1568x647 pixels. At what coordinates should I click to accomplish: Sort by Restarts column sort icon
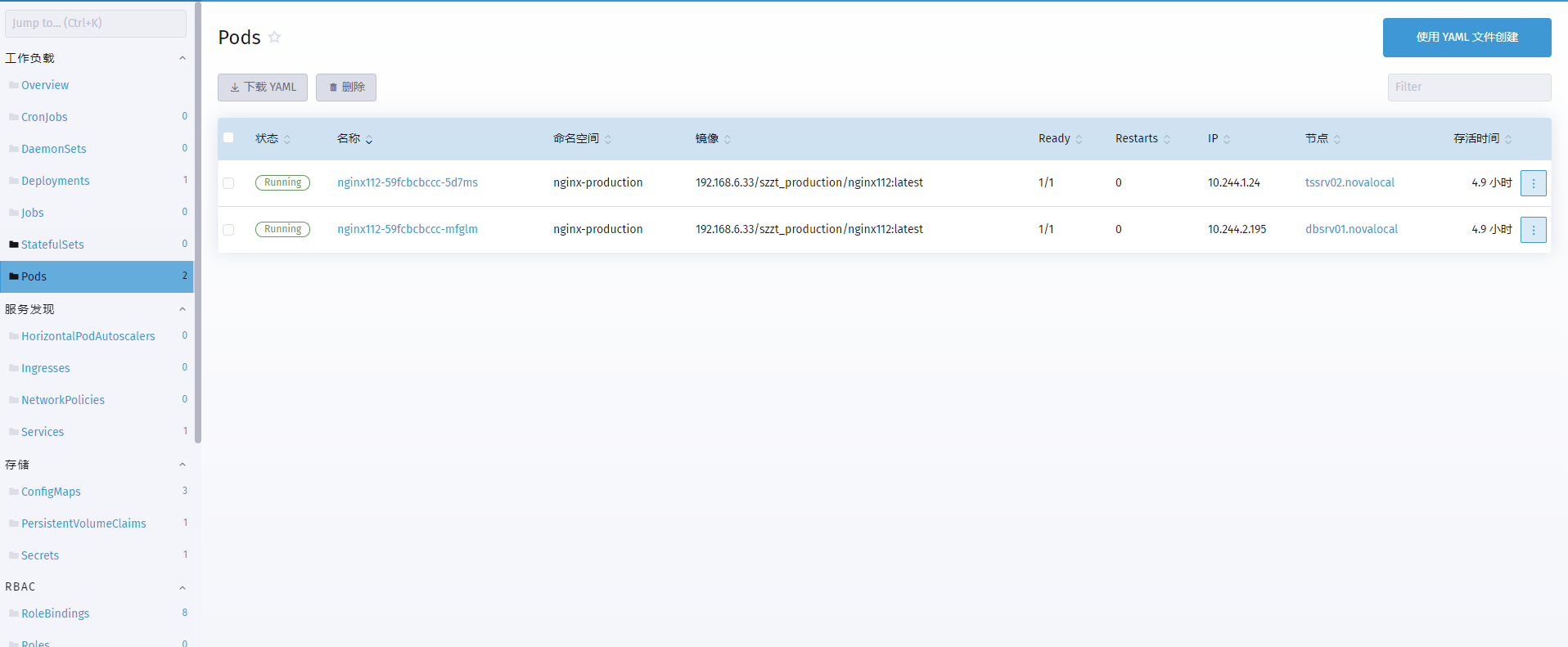1167,140
